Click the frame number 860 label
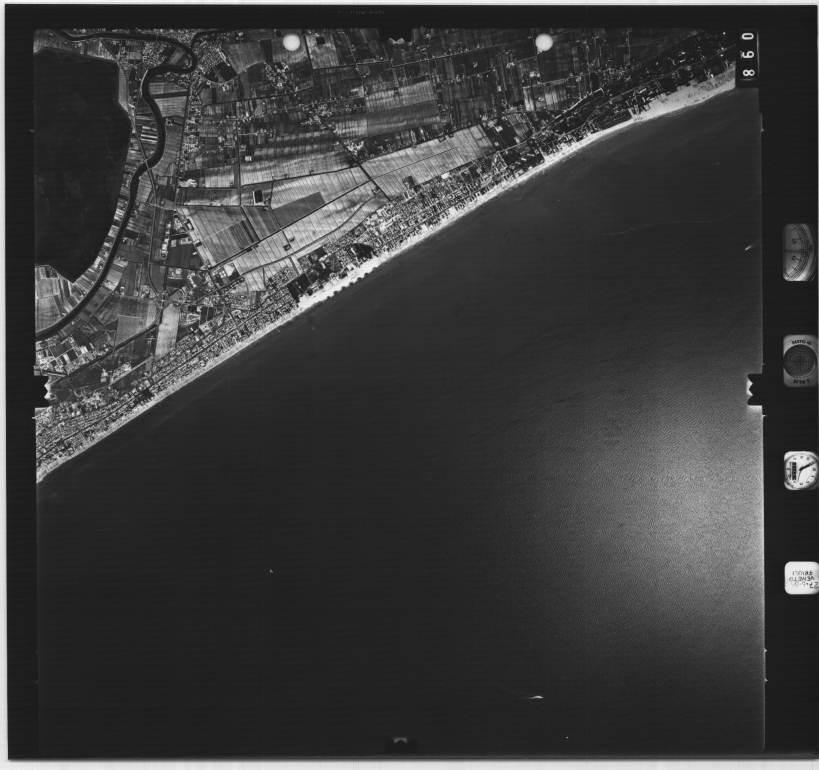The image size is (819, 770). pyautogui.click(x=747, y=58)
